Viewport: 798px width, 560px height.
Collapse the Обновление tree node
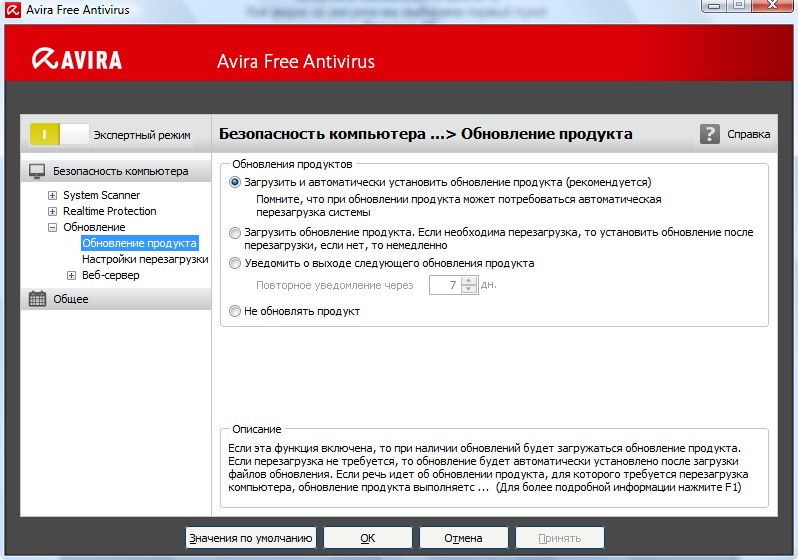coord(52,228)
